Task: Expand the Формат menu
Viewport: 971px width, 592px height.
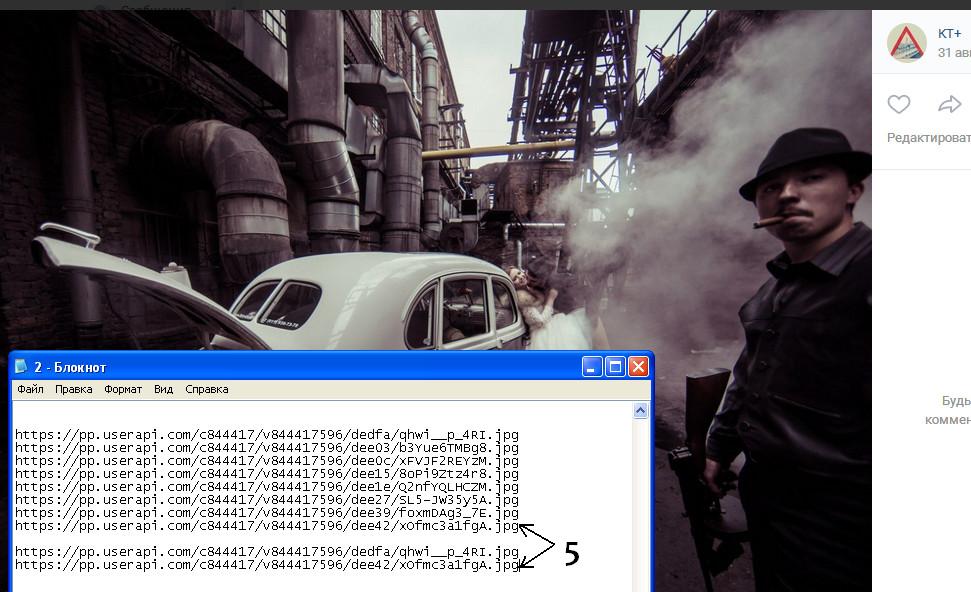Action: [123, 389]
